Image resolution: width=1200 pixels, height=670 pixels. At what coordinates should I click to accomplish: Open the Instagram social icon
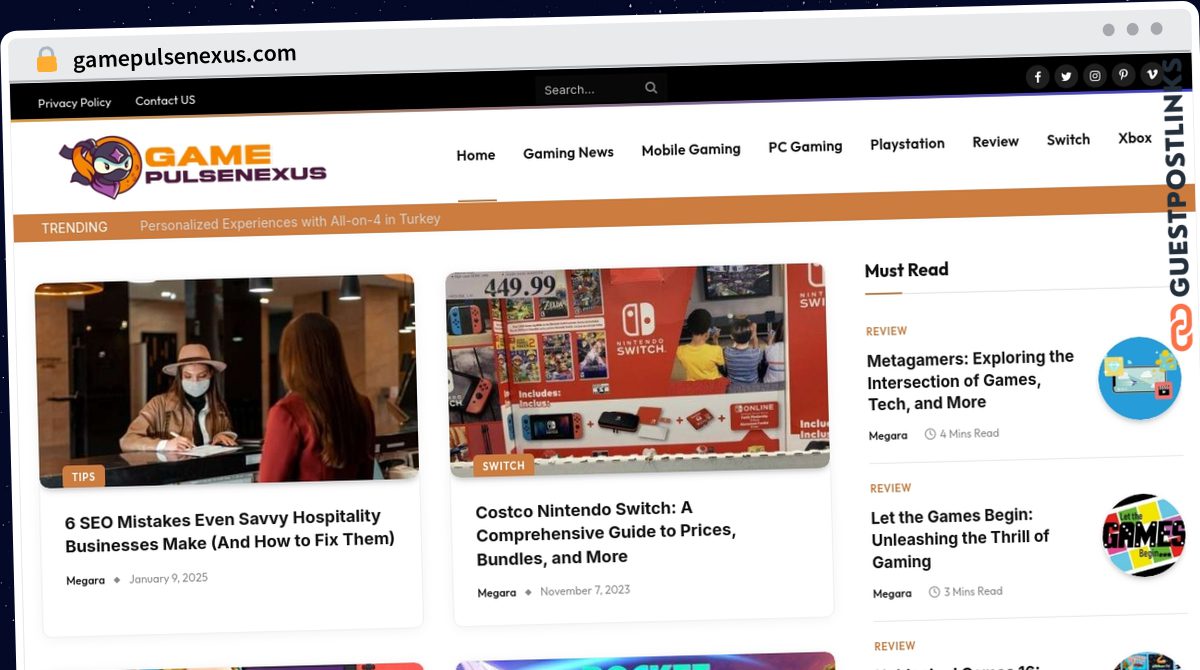click(1095, 76)
